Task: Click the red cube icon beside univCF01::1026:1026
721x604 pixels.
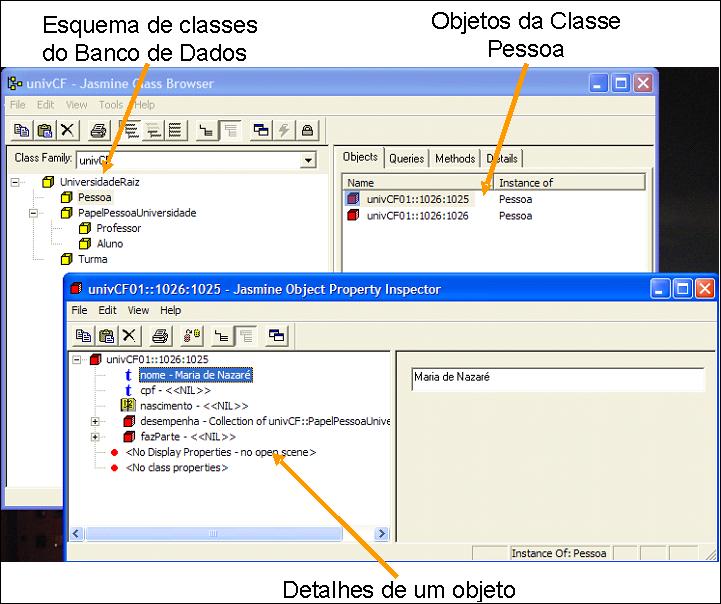Action: 352,215
